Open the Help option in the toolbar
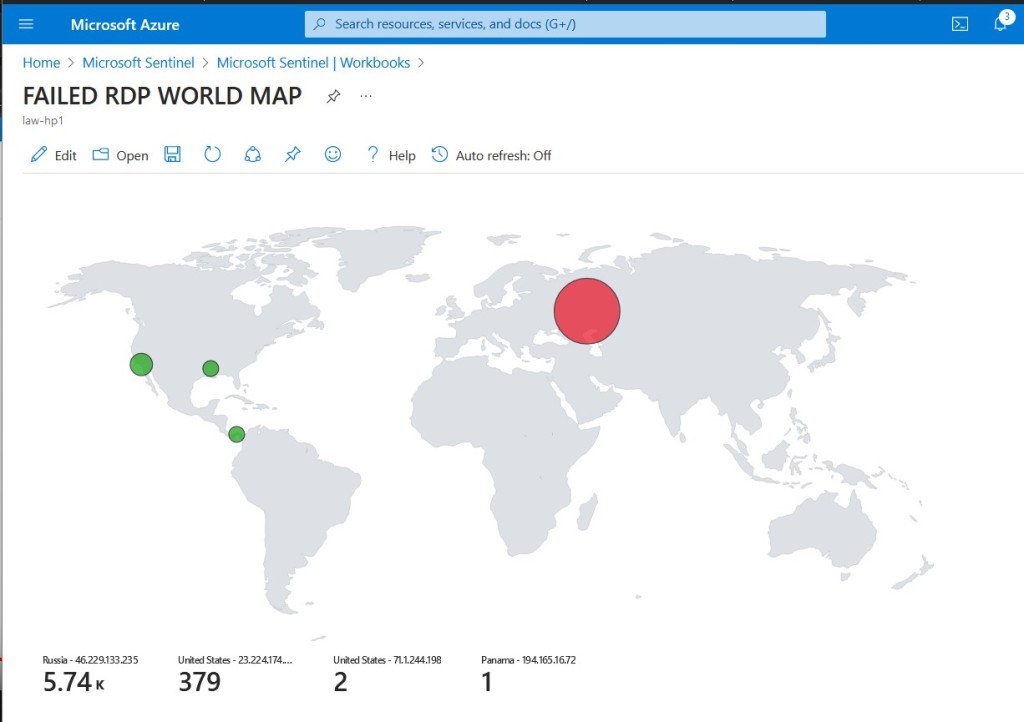Image resolution: width=1024 pixels, height=722 pixels. click(390, 155)
